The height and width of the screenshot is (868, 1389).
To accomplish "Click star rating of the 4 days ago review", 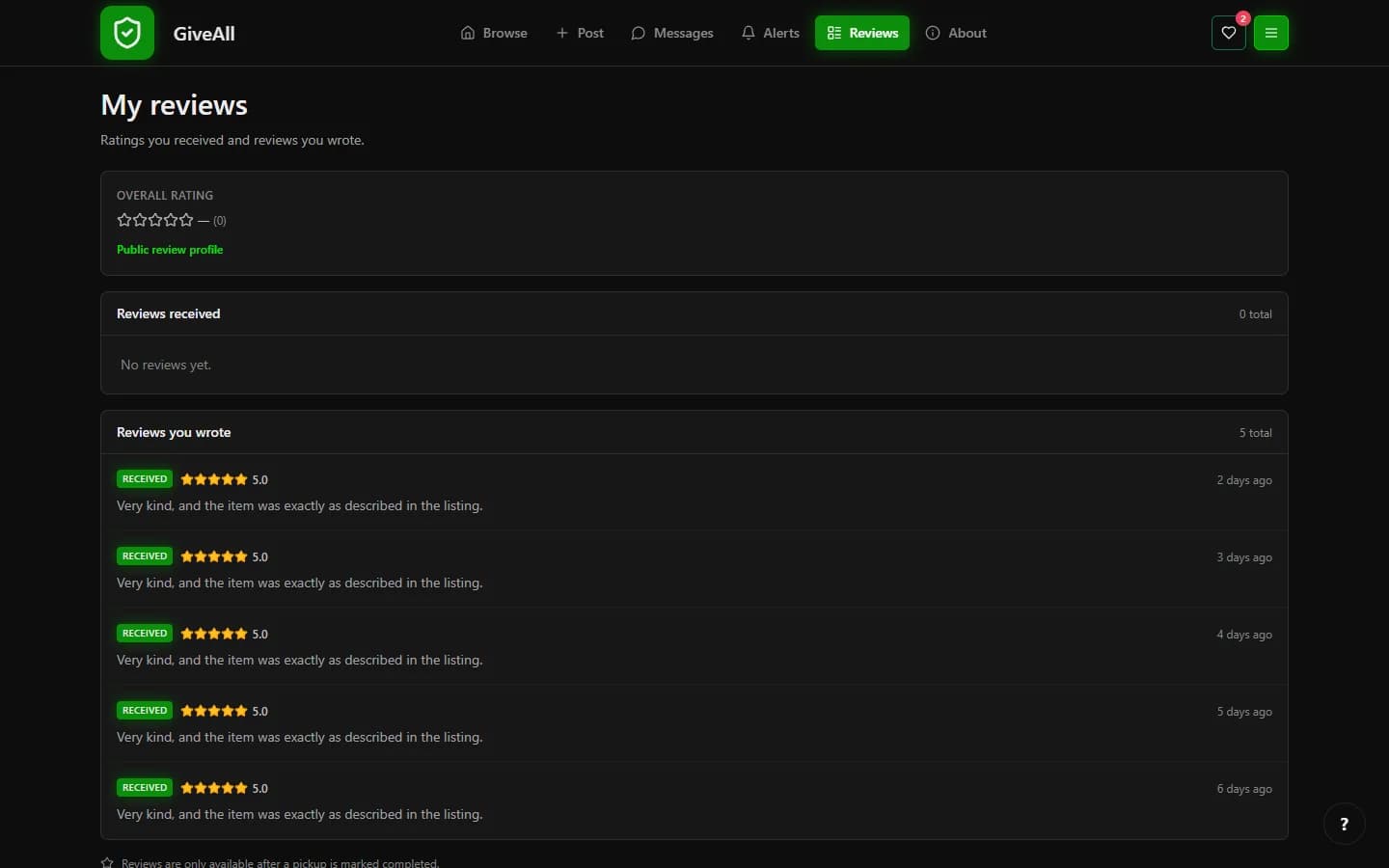I will (x=214, y=634).
